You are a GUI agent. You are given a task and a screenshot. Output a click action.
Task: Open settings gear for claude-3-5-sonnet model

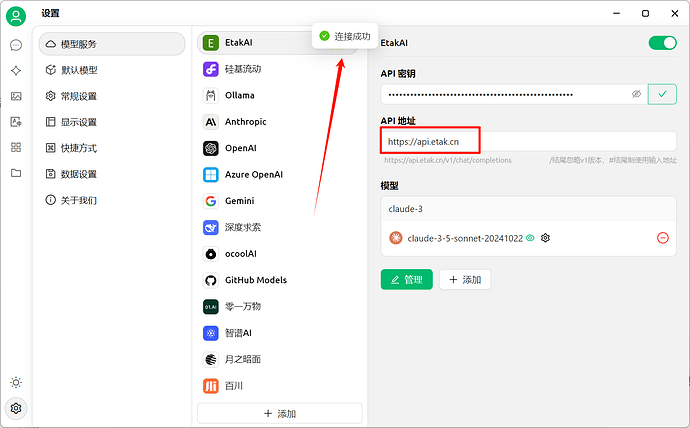click(546, 238)
